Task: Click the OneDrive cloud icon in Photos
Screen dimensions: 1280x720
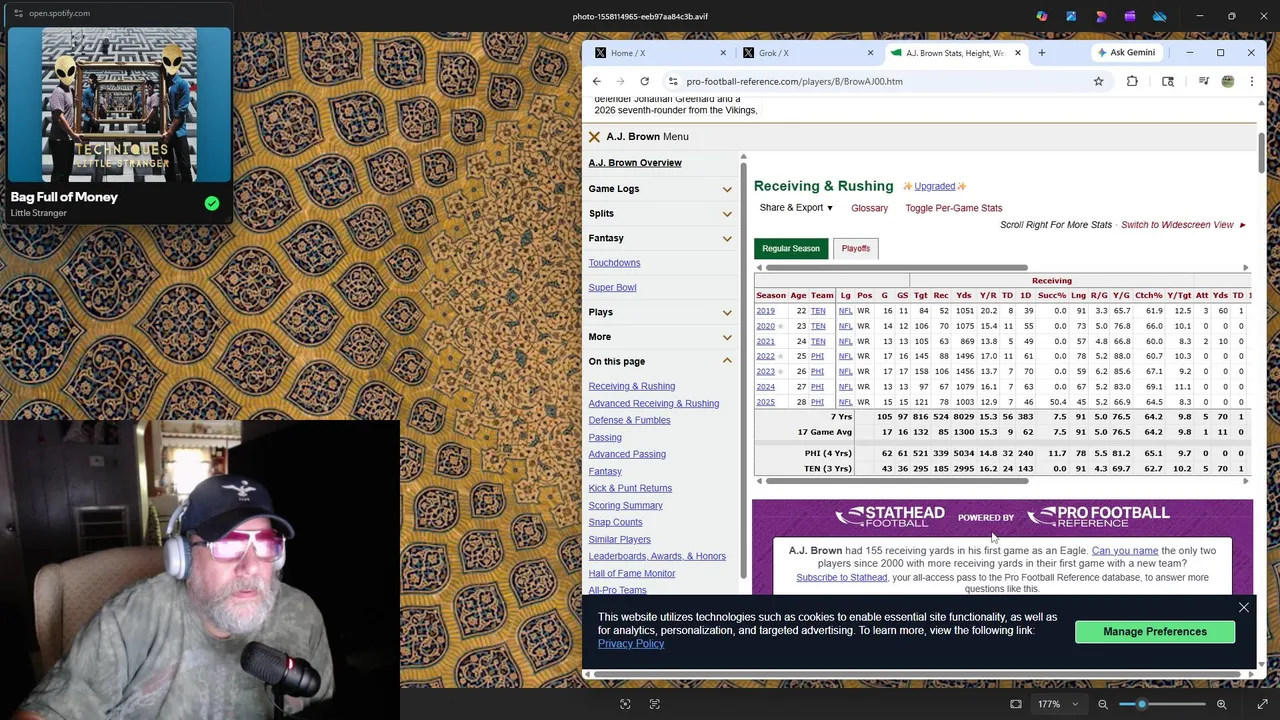Action: tap(1160, 16)
